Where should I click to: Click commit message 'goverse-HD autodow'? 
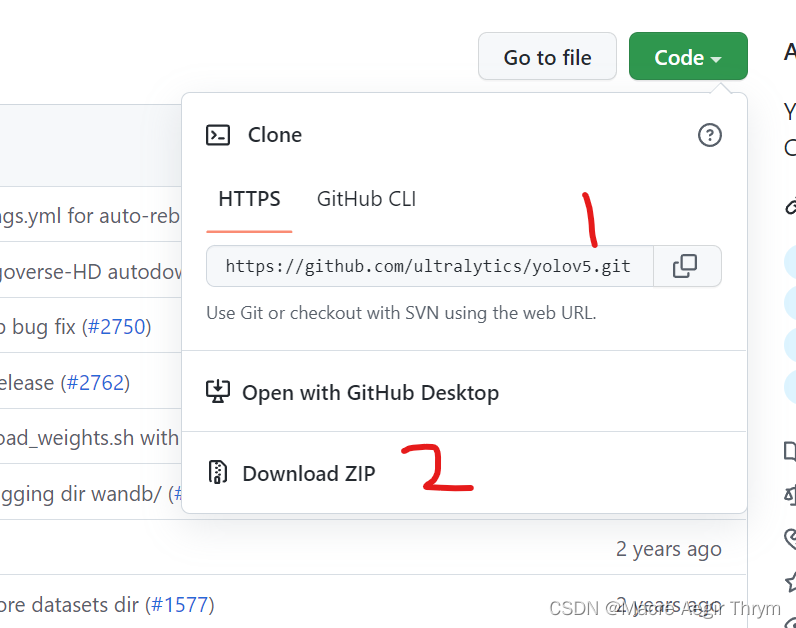(90, 272)
